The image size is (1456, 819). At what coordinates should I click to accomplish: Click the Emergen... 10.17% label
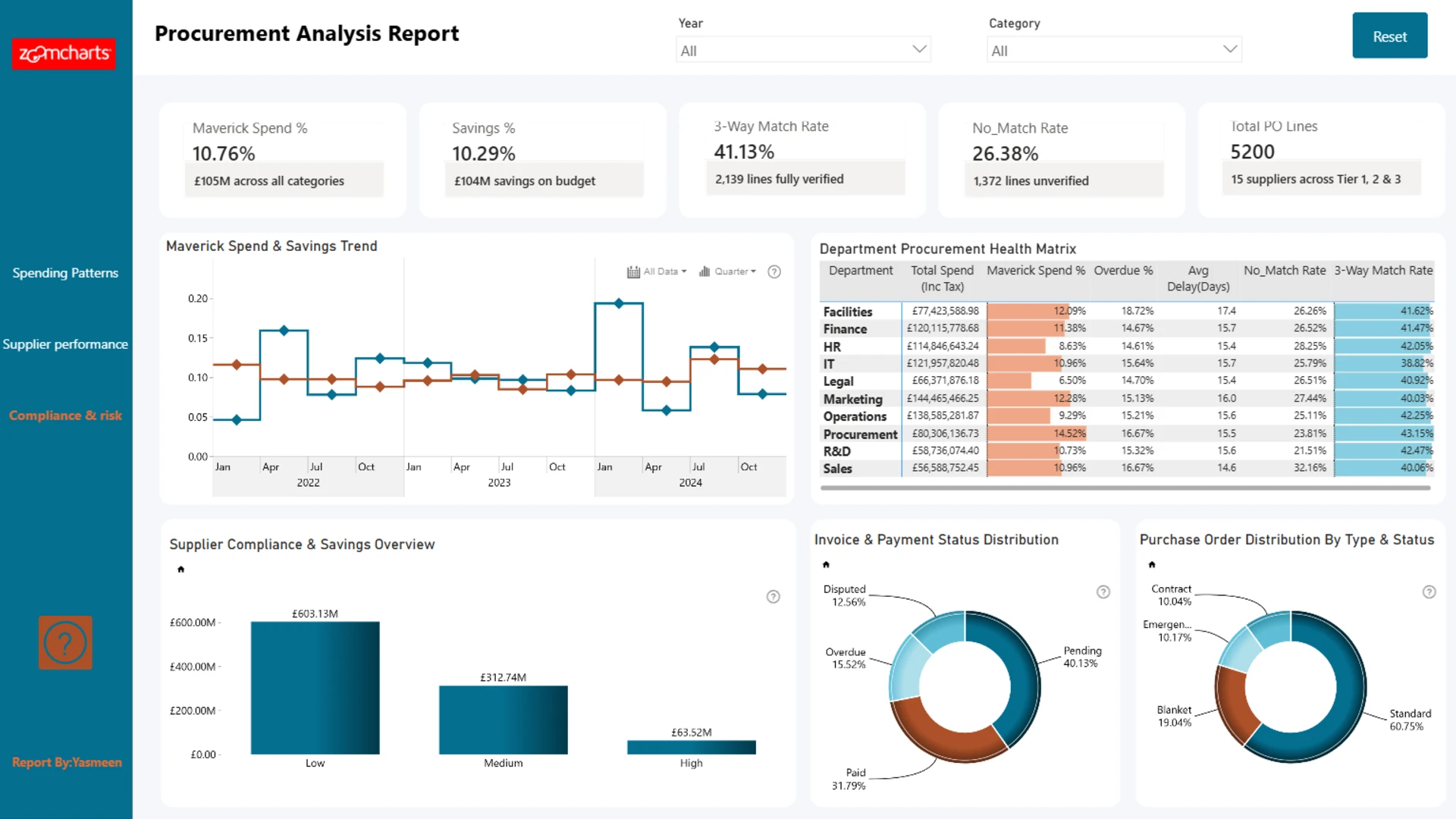(x=1168, y=631)
